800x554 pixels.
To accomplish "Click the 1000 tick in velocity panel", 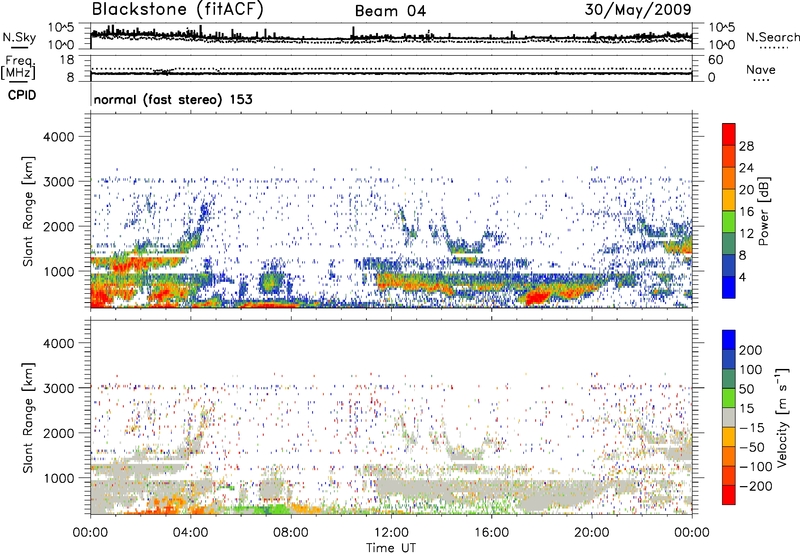I will pyautogui.click(x=59, y=478).
